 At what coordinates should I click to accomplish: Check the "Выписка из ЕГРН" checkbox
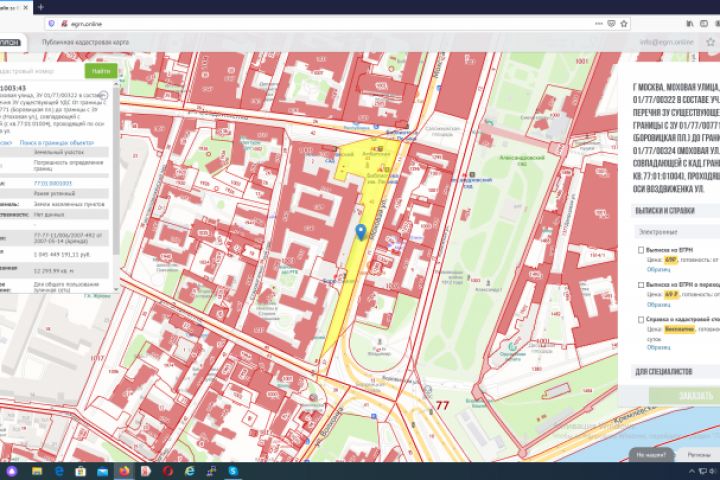(x=641, y=250)
